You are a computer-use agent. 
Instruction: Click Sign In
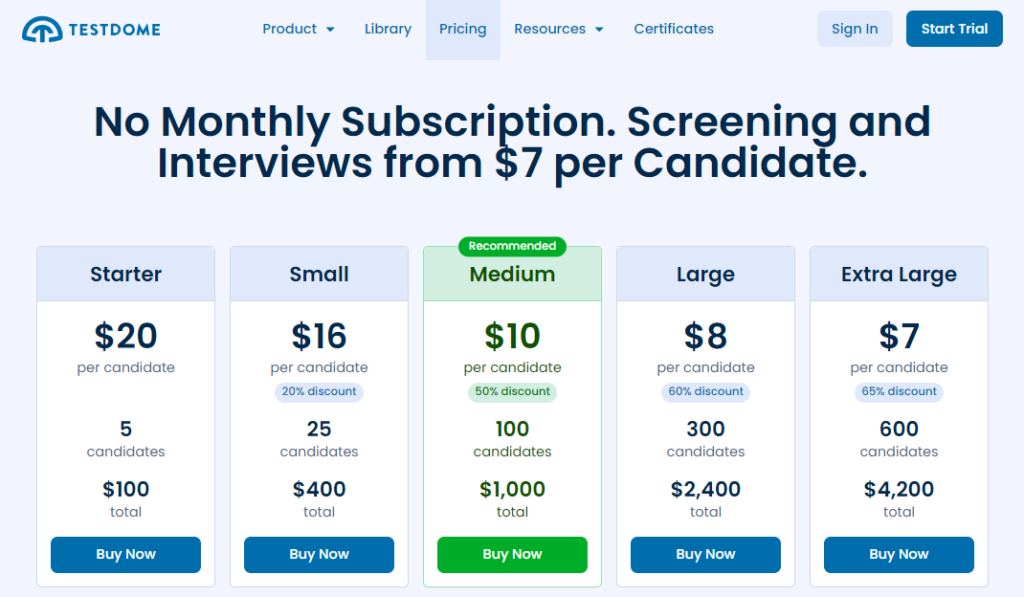[x=855, y=29]
